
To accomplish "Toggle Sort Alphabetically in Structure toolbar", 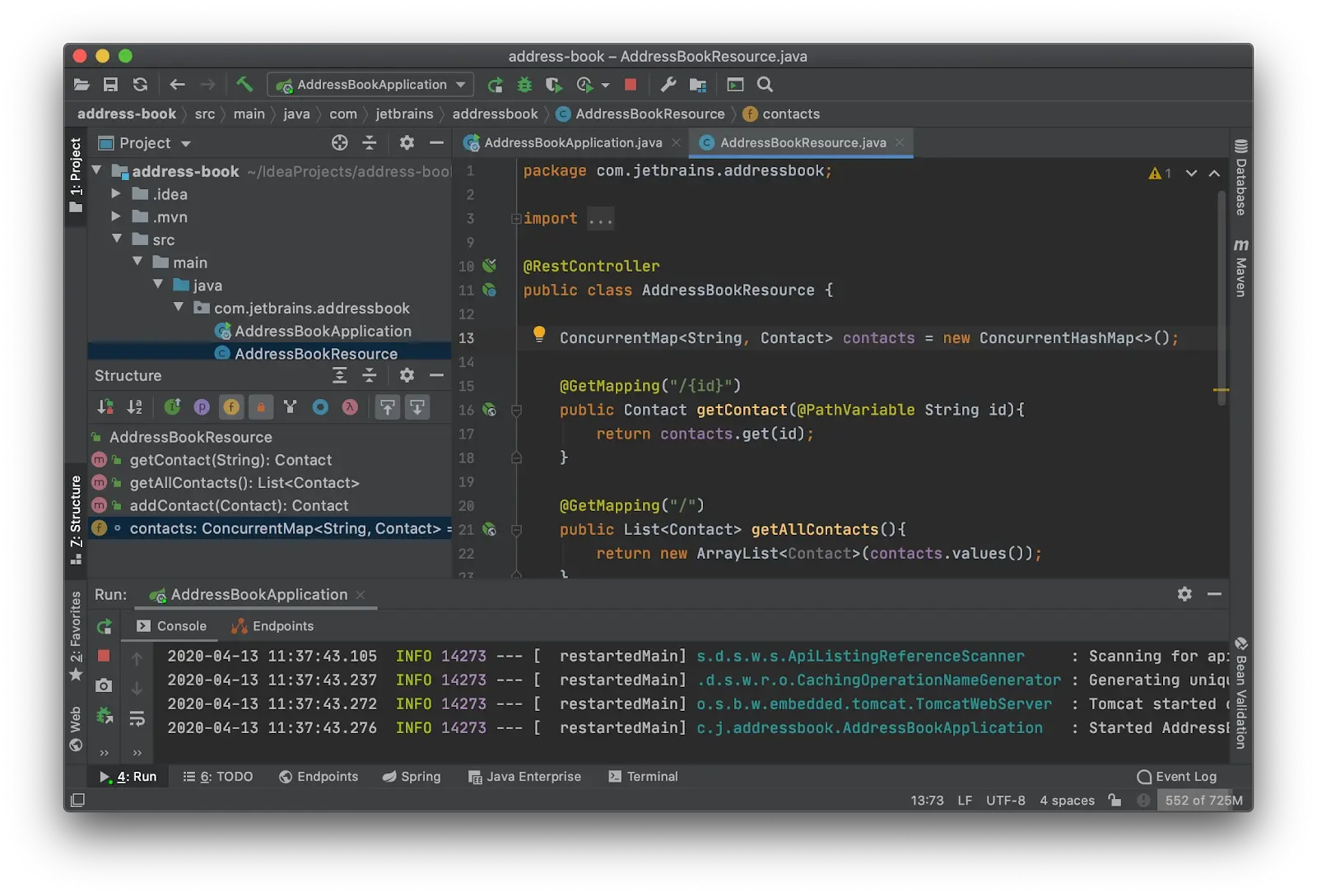I will (x=135, y=407).
